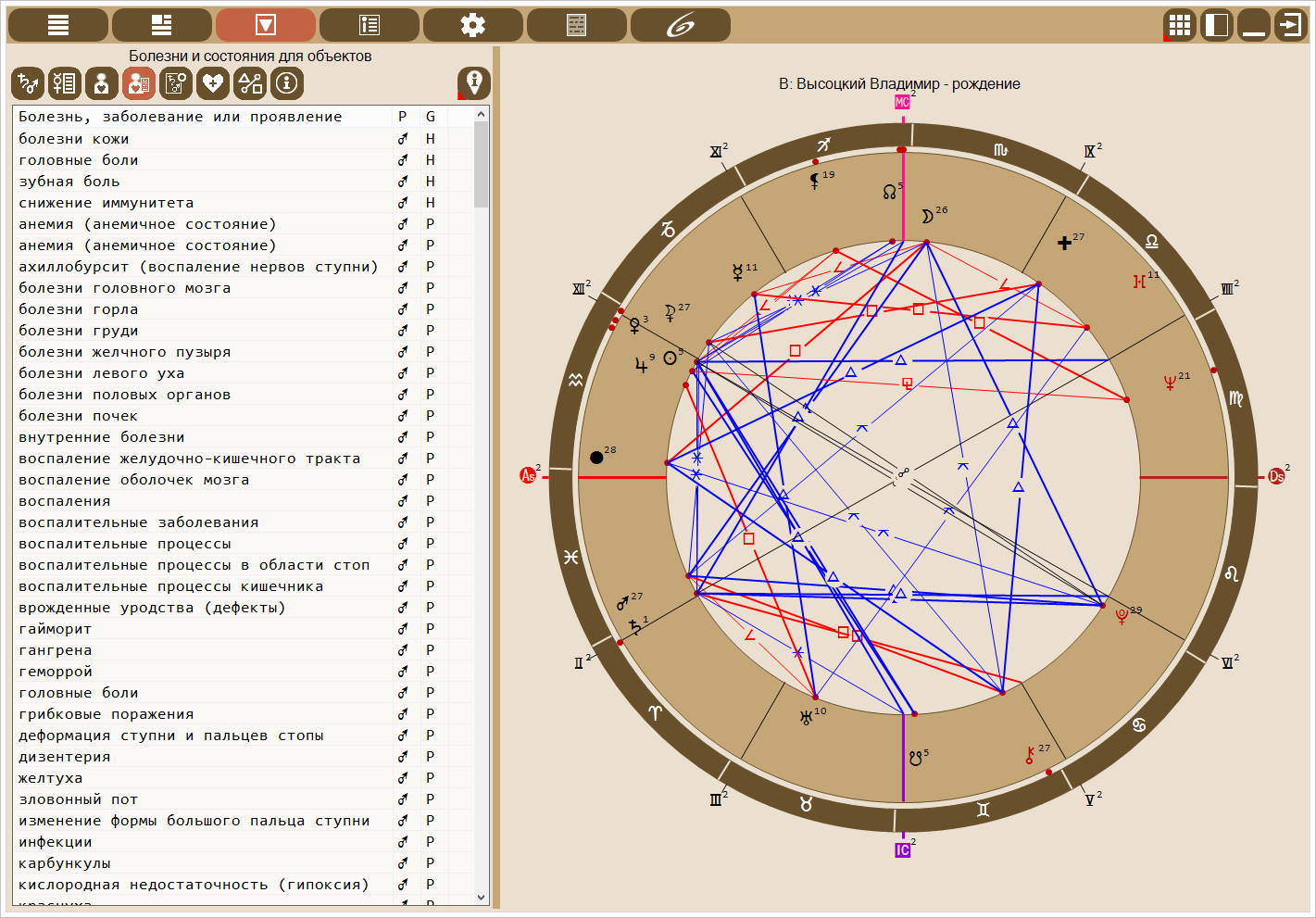This screenshot has height=918, width=1316.
Task: Click the pink MC marker on chart
Action: click(x=902, y=102)
